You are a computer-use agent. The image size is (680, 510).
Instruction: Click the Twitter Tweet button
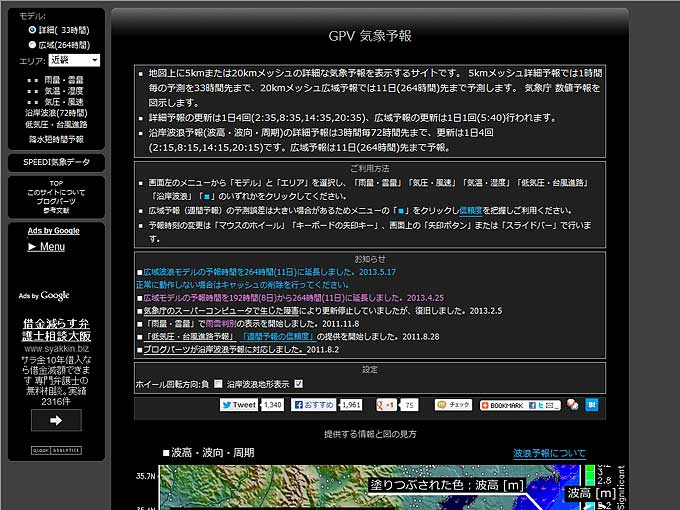click(x=239, y=405)
